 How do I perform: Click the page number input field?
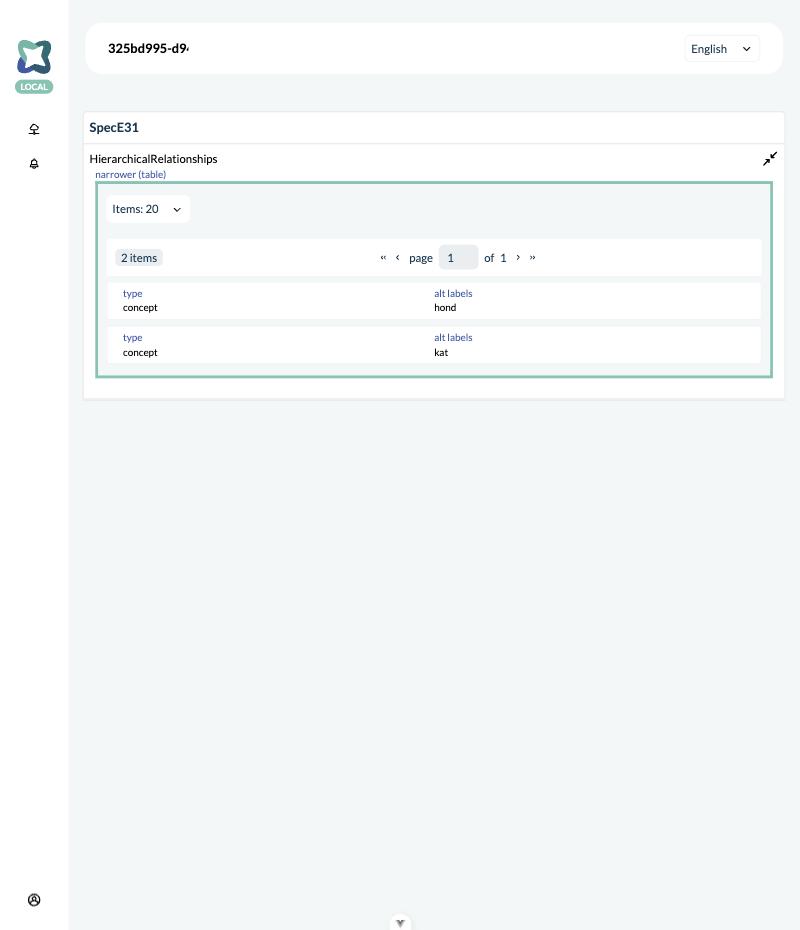[x=458, y=257]
